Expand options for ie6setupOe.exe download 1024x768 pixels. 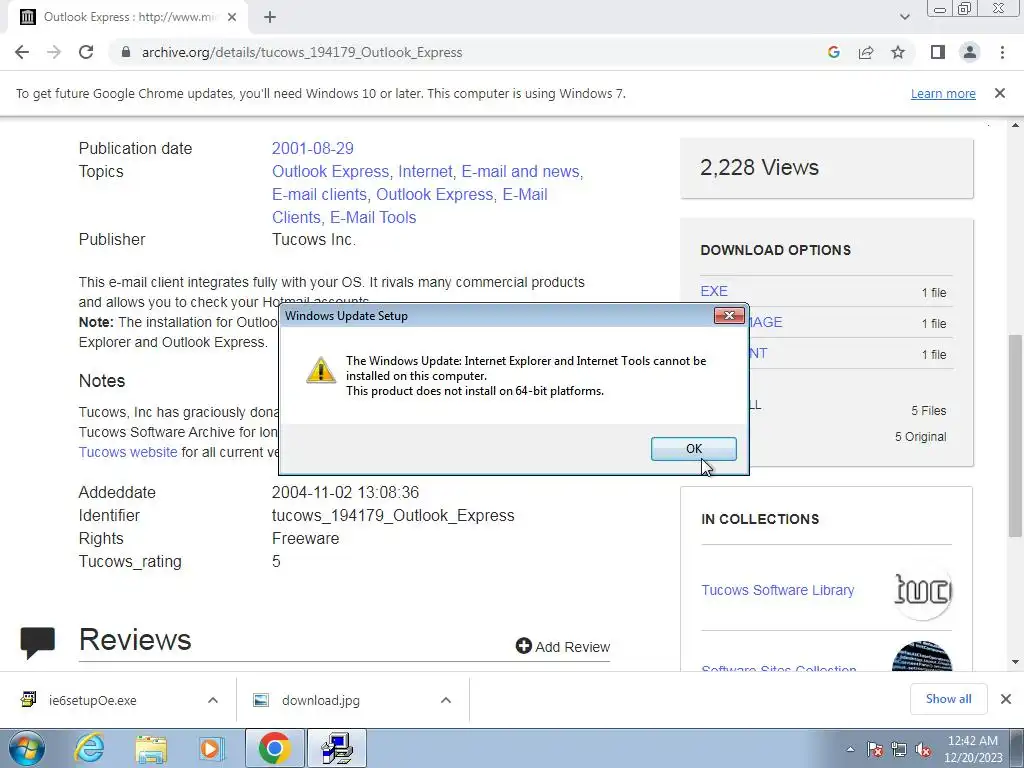pos(213,700)
